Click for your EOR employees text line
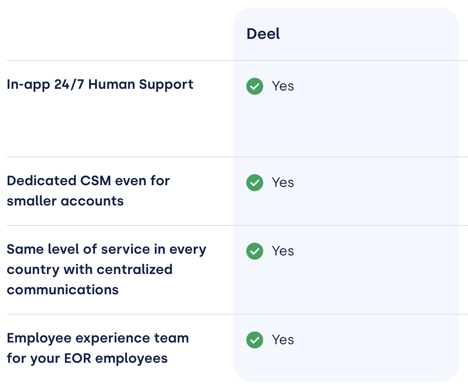The width and height of the screenshot is (468, 389). point(87,359)
